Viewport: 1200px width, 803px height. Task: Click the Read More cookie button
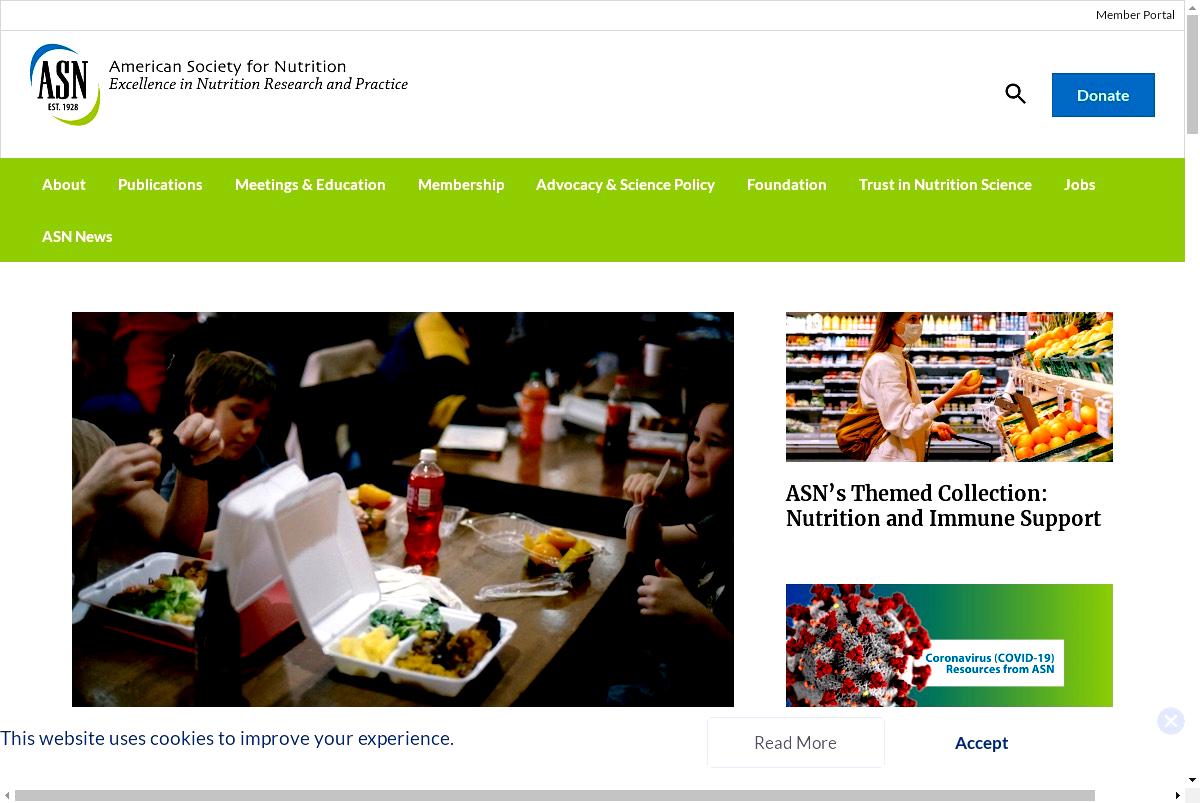(796, 743)
